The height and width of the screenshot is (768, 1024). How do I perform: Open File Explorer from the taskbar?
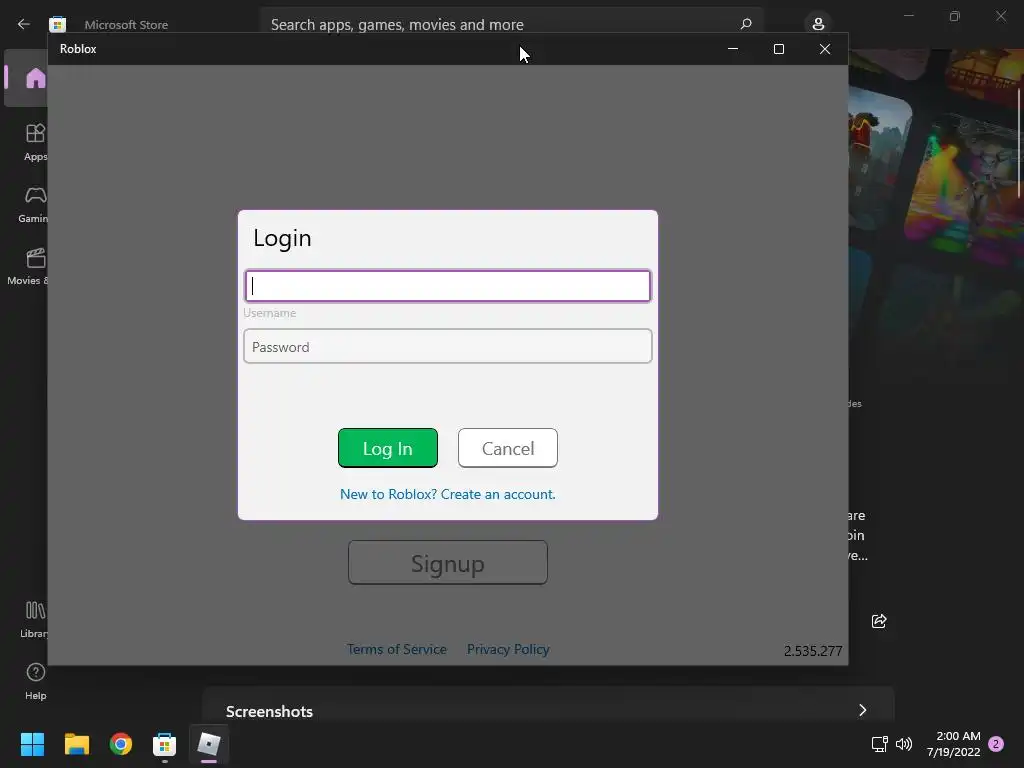[76, 744]
